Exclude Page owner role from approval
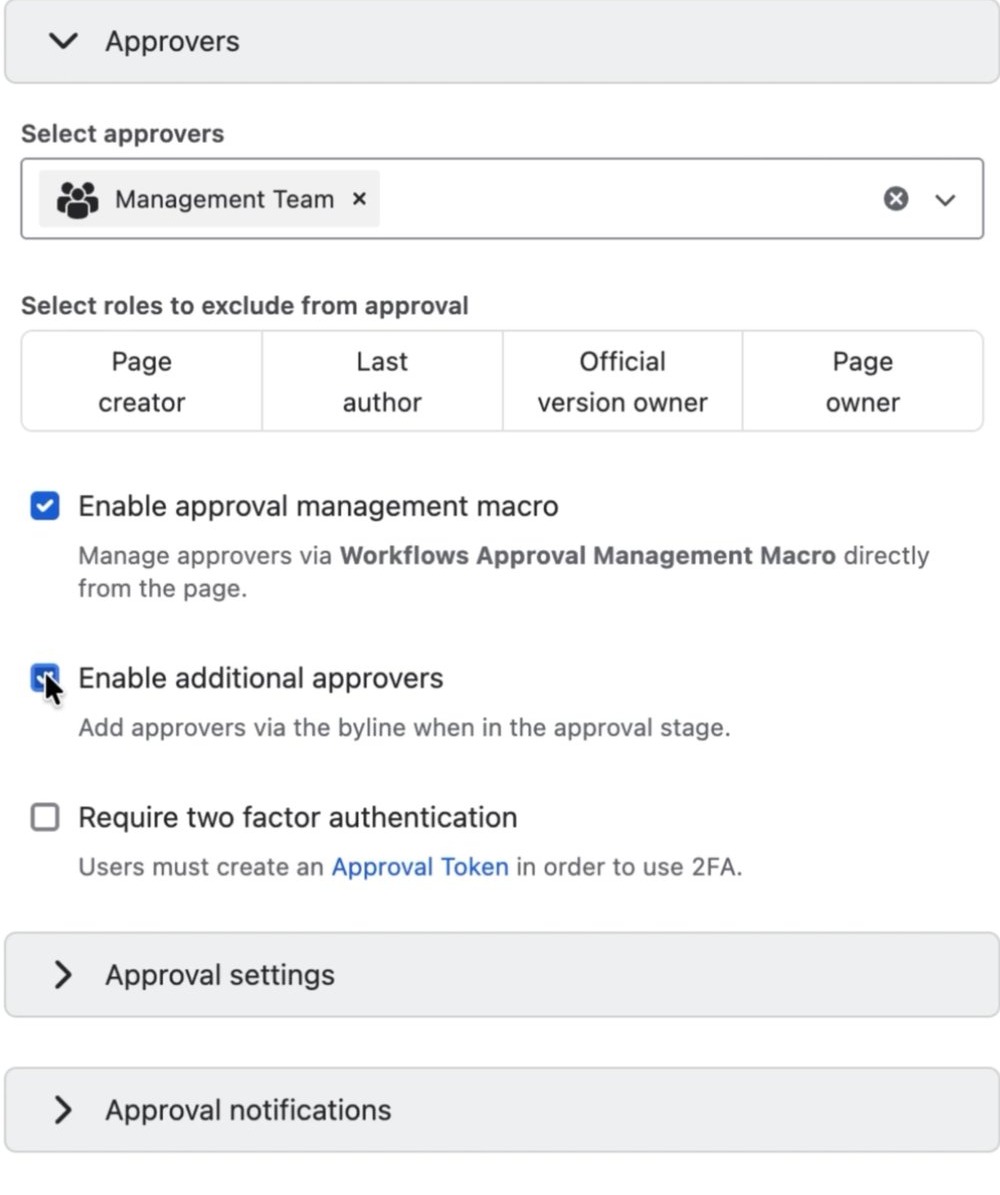 pos(863,381)
